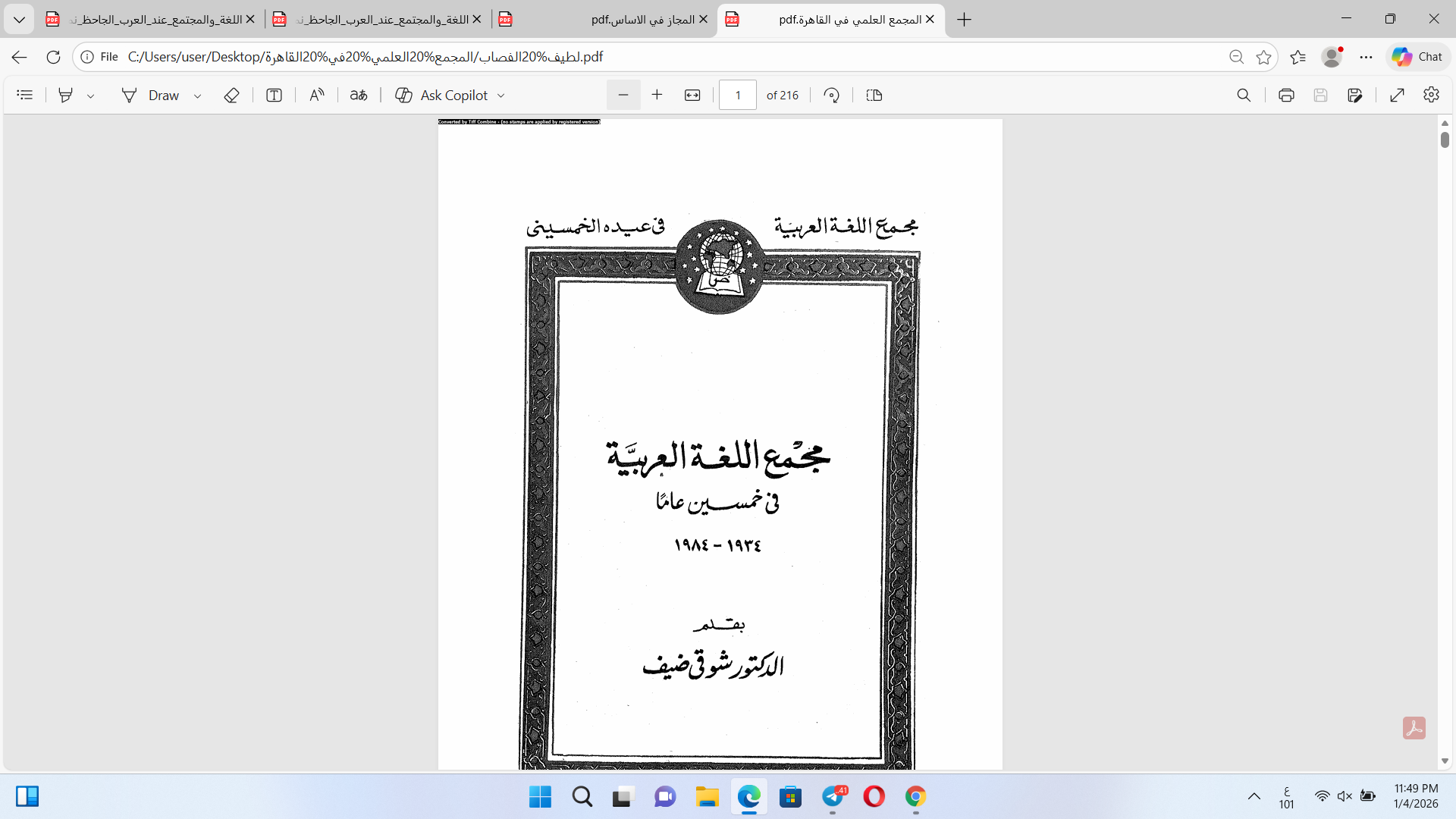
Task: Print the PDF document
Action: [x=1286, y=95]
